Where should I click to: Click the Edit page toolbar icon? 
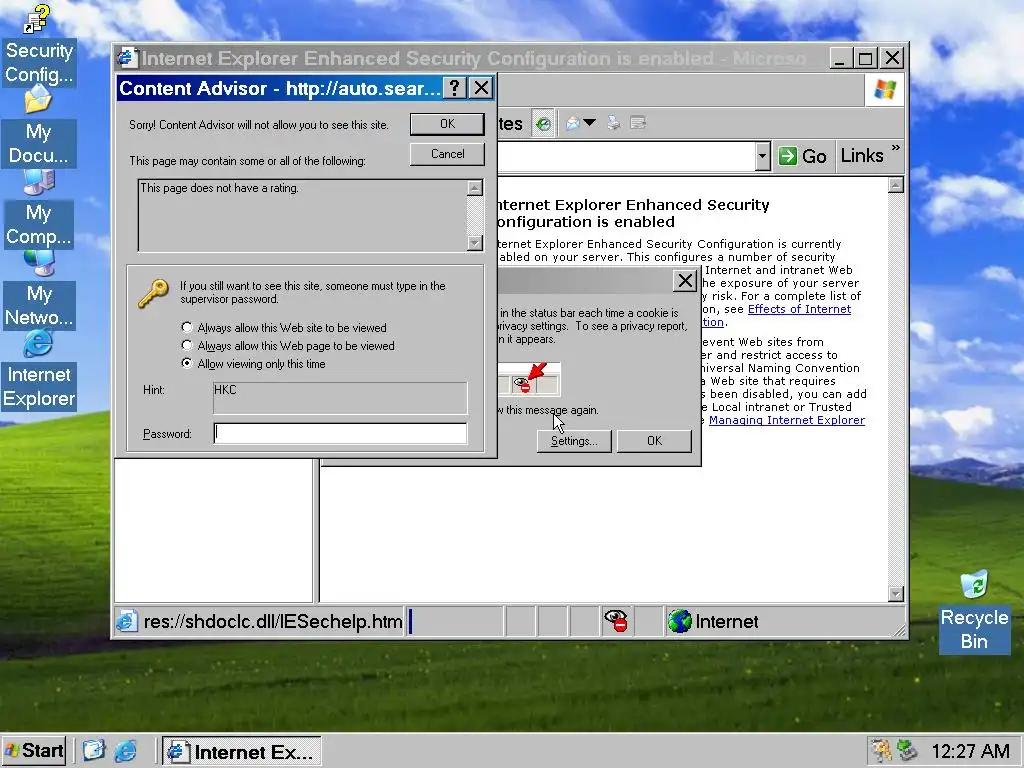coord(638,123)
